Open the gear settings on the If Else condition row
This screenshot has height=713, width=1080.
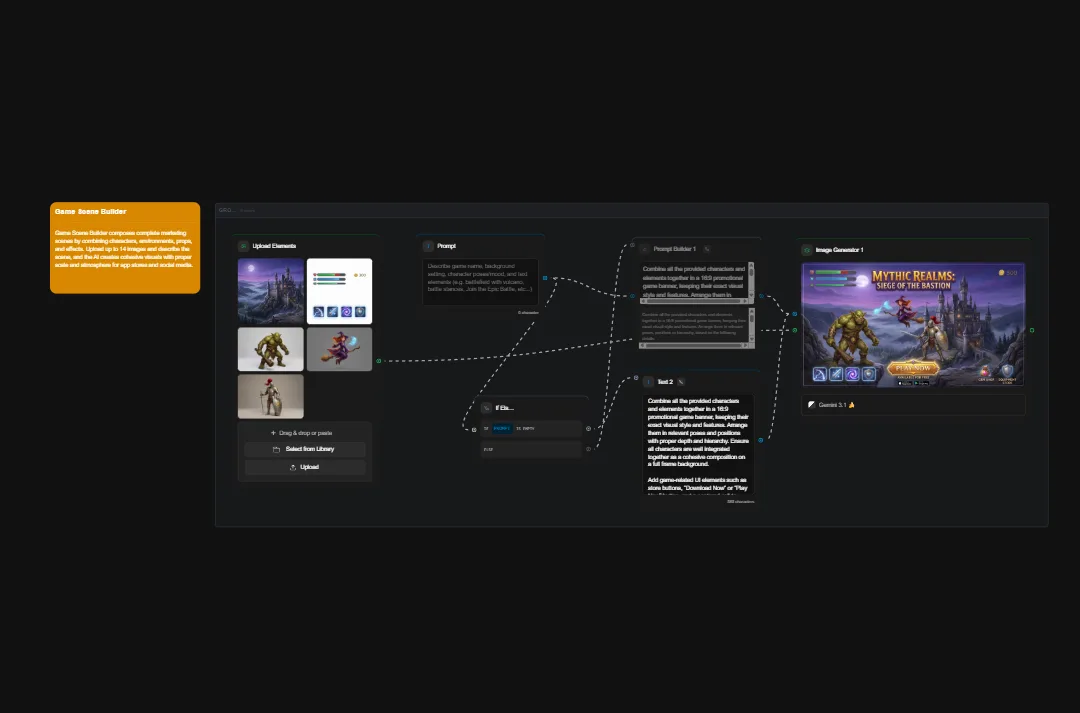coord(588,428)
